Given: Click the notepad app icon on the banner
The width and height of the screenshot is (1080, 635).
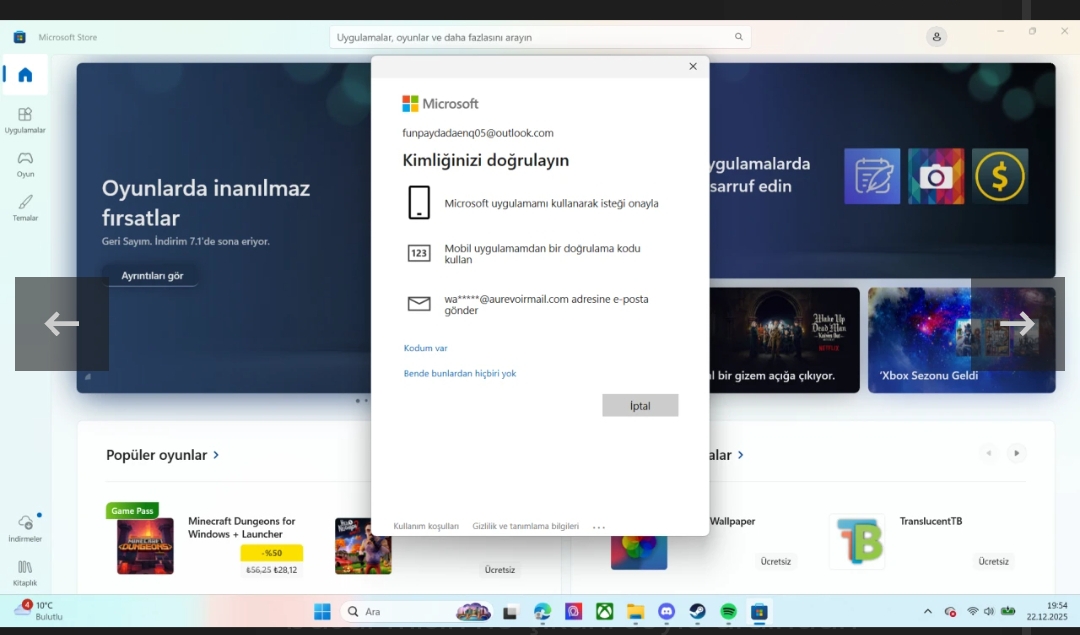Looking at the screenshot, I should [872, 176].
